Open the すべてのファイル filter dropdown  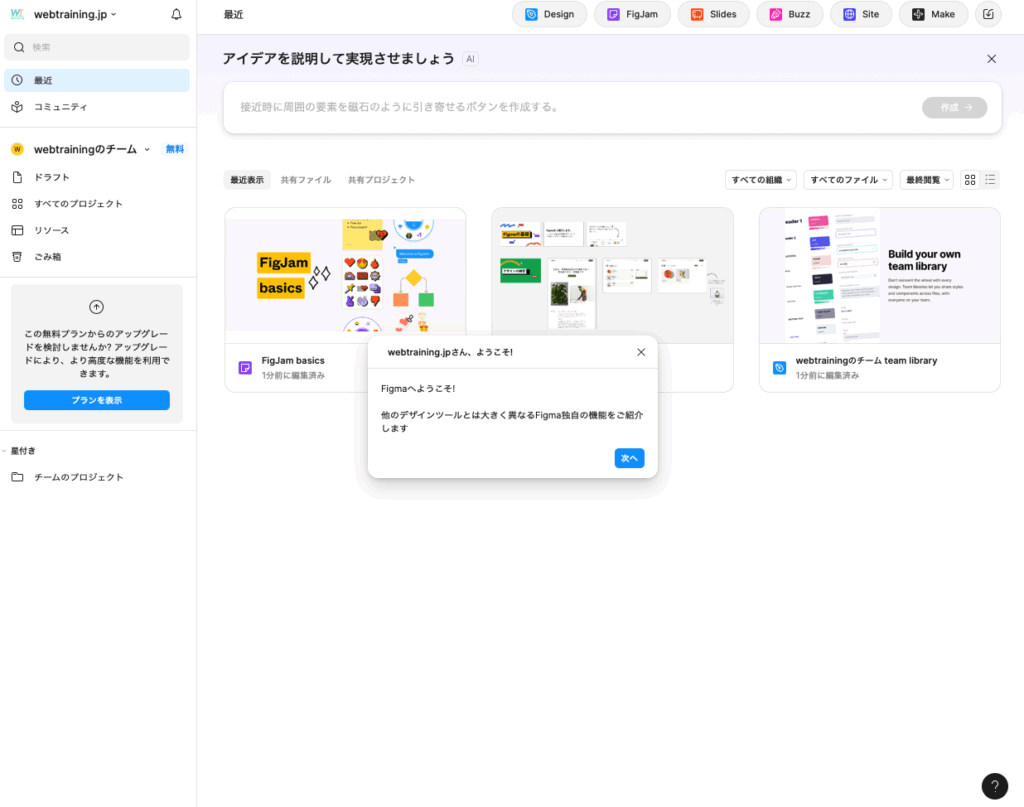pyautogui.click(x=847, y=180)
